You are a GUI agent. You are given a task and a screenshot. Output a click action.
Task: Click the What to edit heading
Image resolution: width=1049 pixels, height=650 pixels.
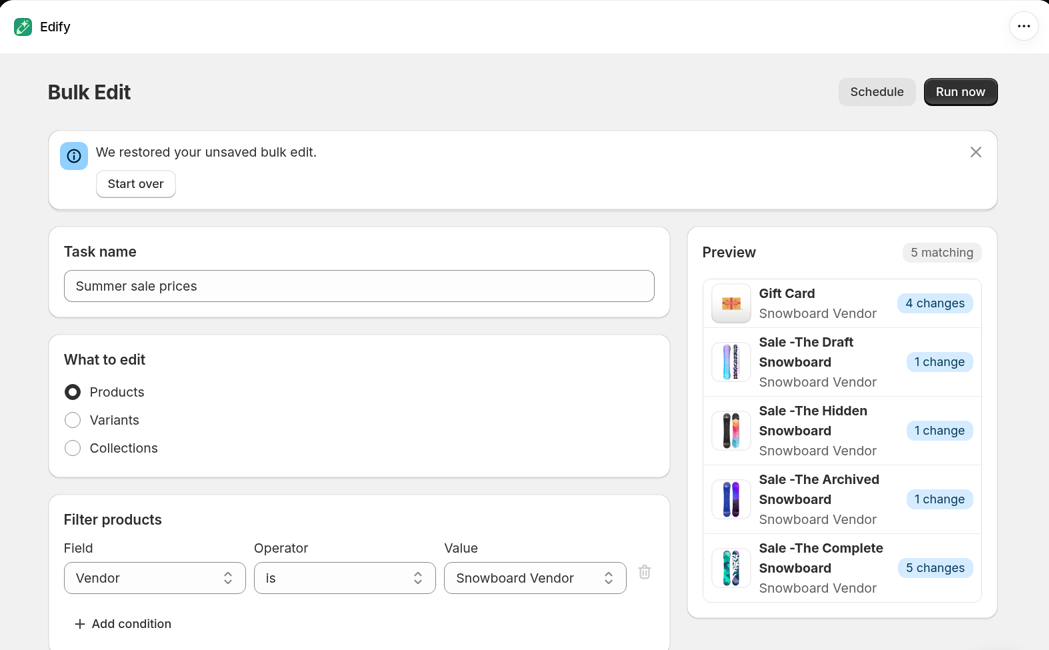[x=104, y=360]
